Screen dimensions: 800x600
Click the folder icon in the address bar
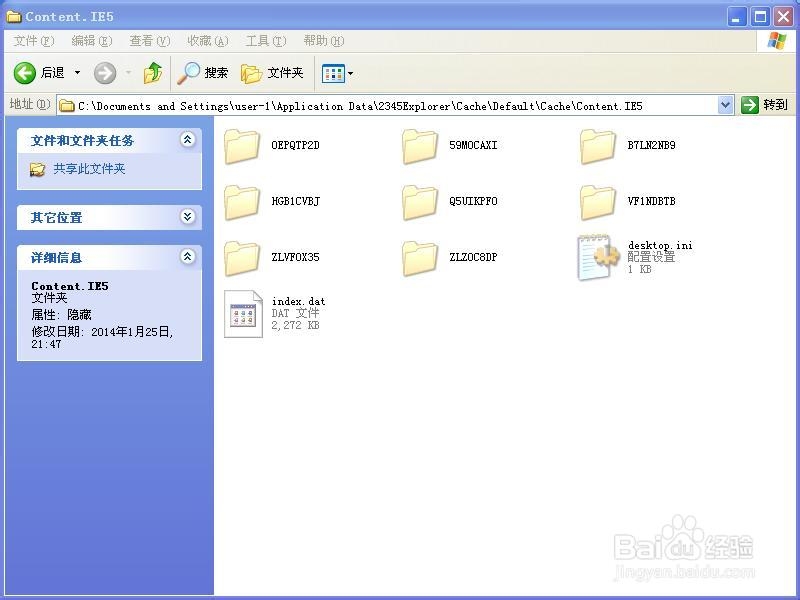[66, 106]
